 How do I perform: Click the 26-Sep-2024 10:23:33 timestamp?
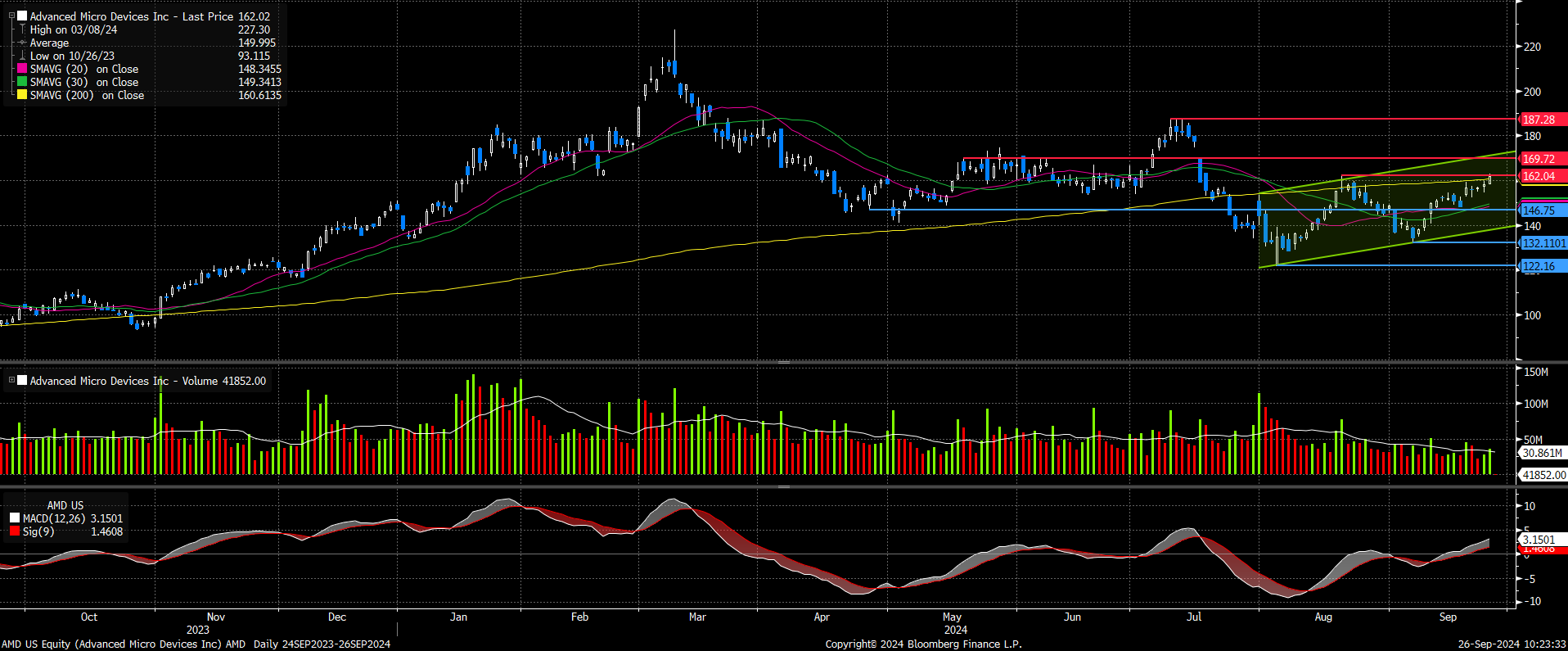tap(1512, 644)
